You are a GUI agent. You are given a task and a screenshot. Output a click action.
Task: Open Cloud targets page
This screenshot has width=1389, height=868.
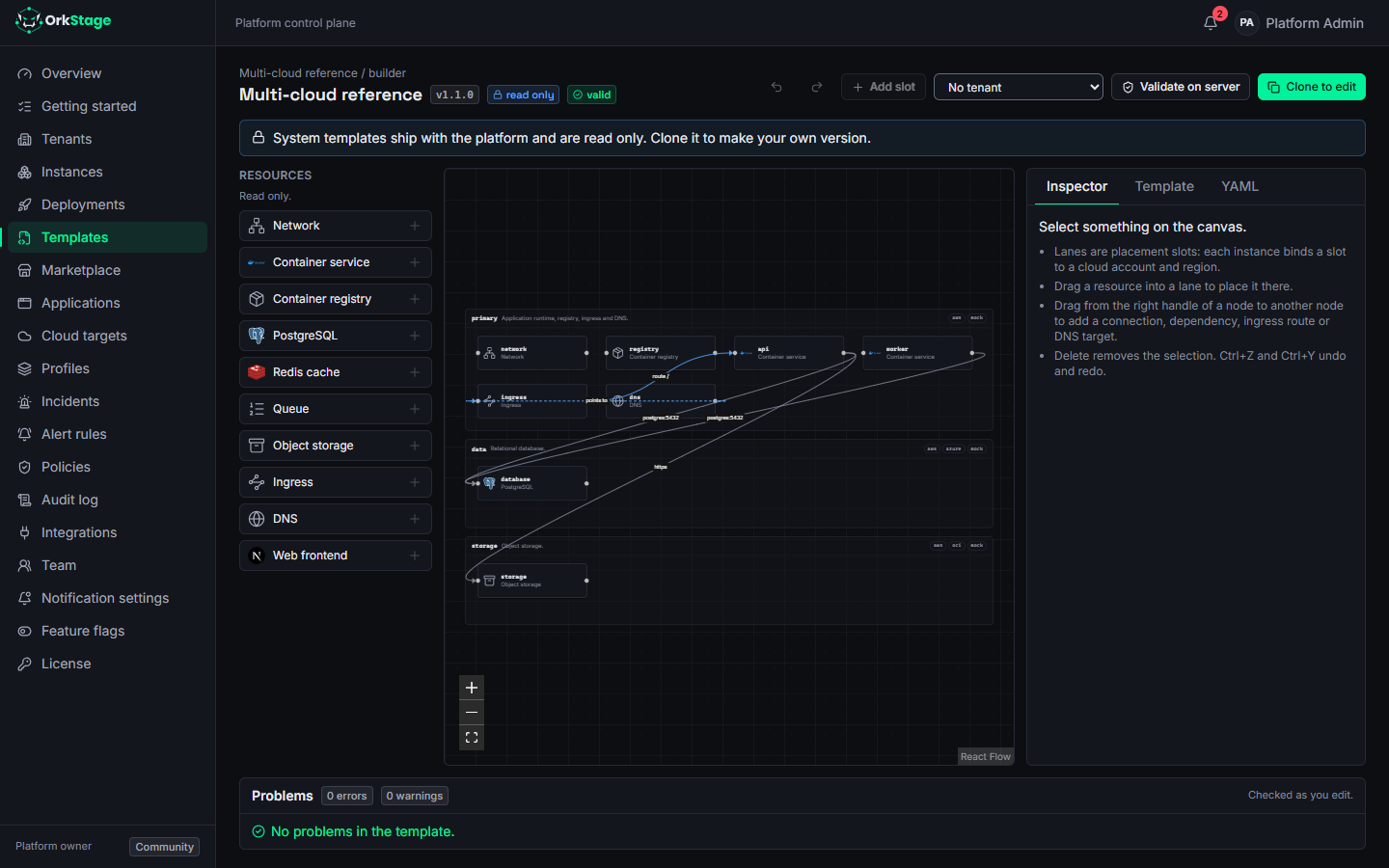point(107,336)
